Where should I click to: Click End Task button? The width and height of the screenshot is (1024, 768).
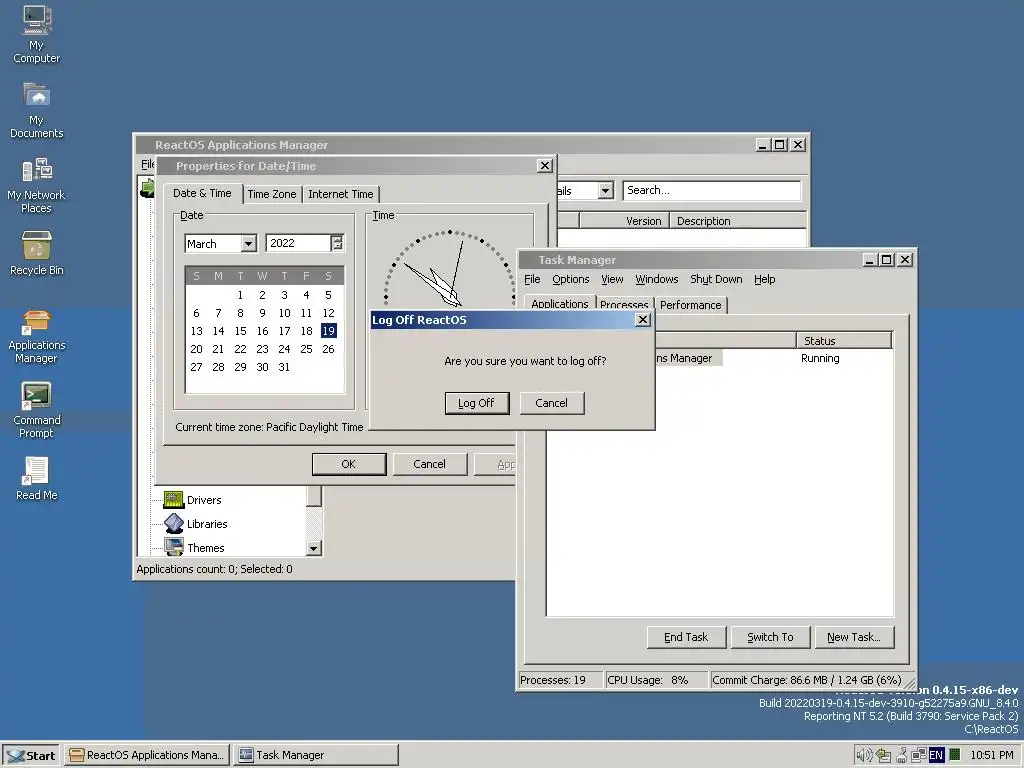point(686,637)
